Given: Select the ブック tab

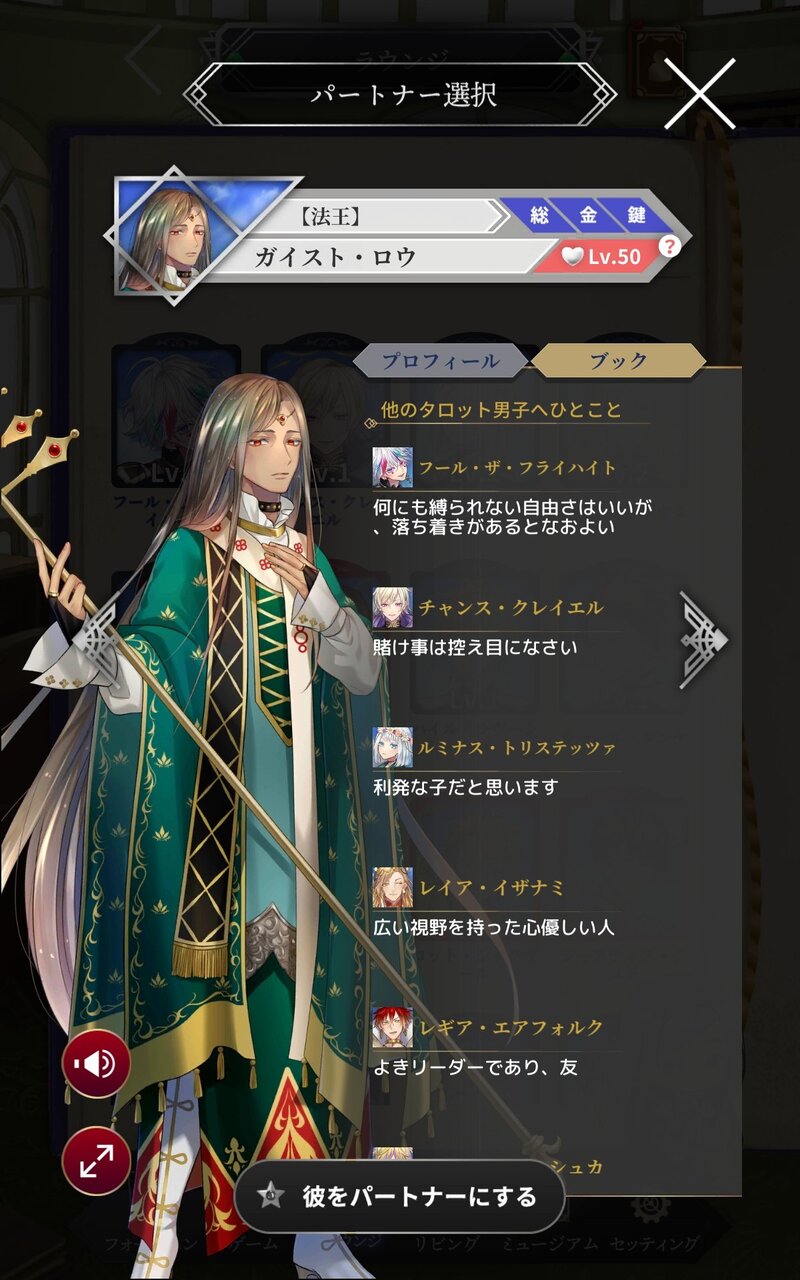Looking at the screenshot, I should (x=618, y=361).
